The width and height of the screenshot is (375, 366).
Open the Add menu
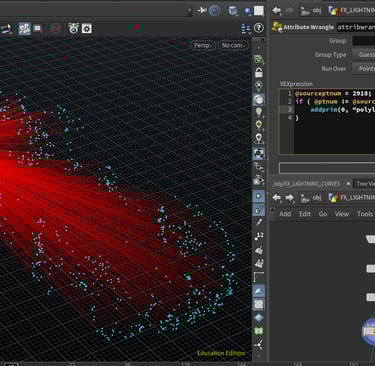[285, 214]
